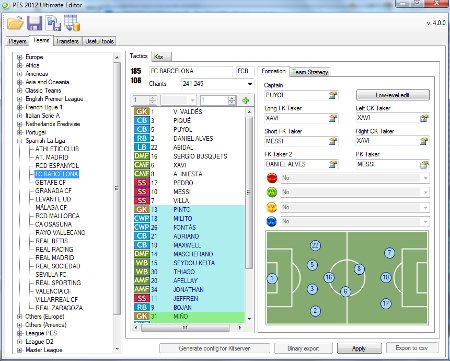Collapse the Spanish La Liga node
This screenshot has width=450, height=361.
point(19,141)
